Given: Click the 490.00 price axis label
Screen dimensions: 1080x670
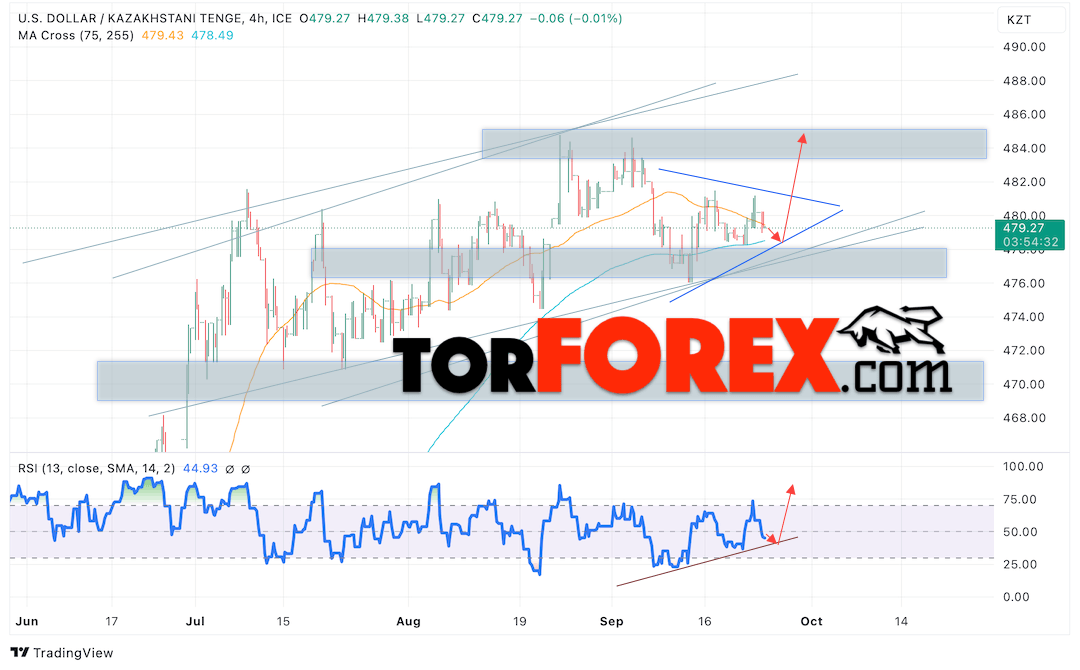Looking at the screenshot, I should [x=1024, y=47].
